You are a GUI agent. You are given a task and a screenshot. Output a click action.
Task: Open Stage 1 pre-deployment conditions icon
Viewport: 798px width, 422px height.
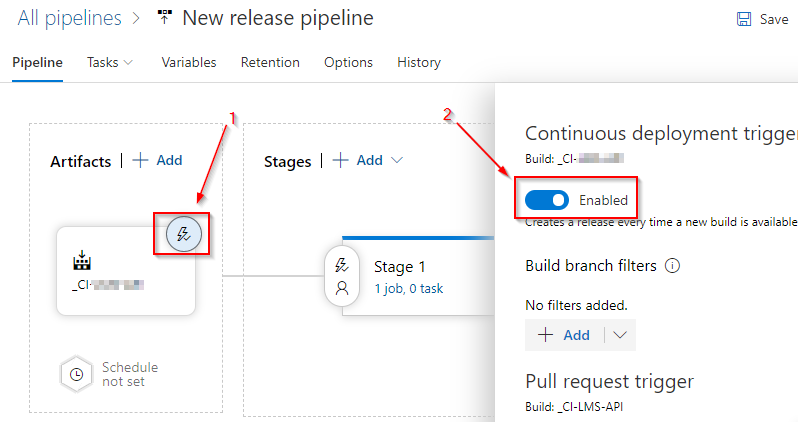[x=342, y=265]
